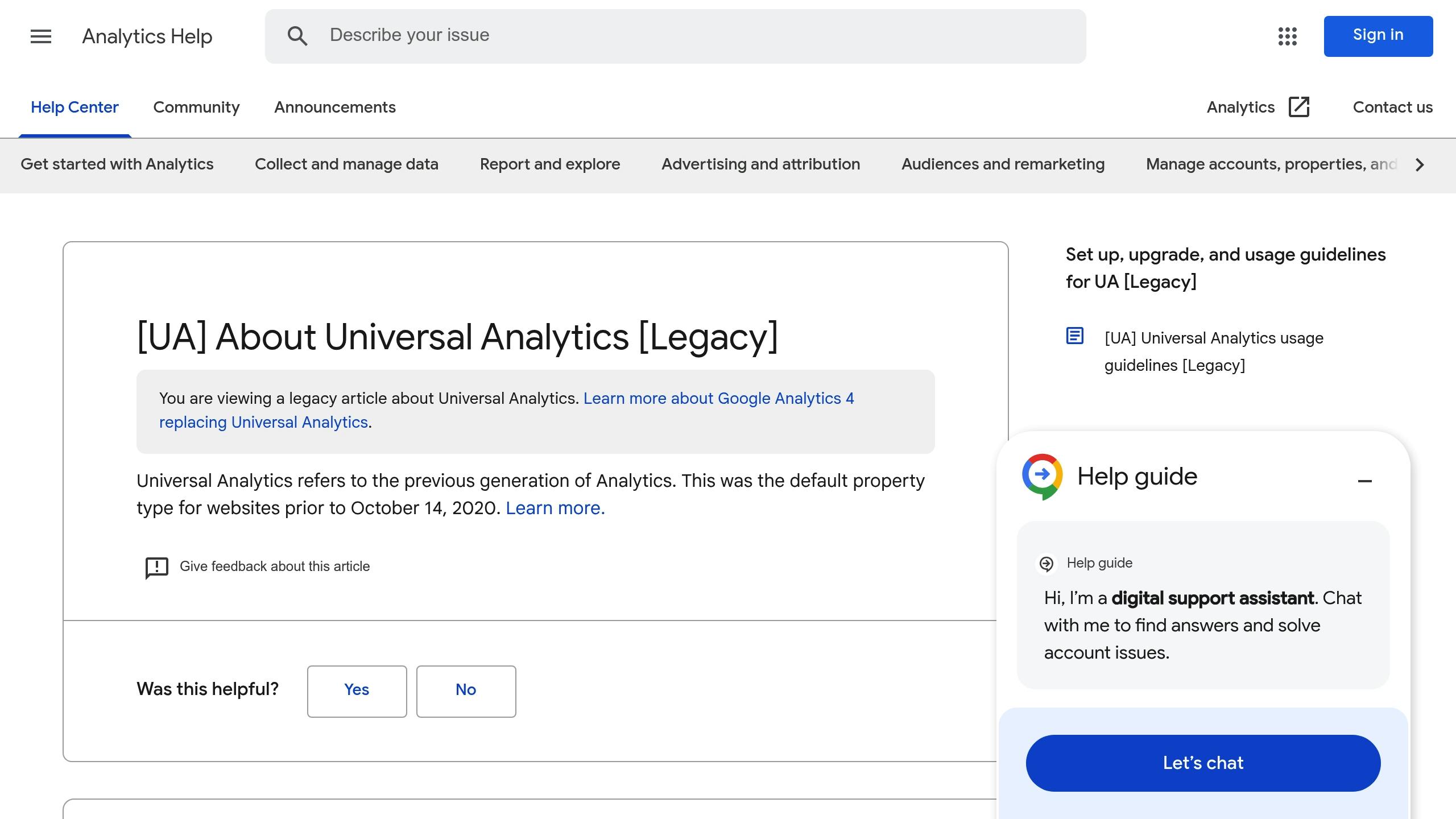Expand more navigation categories with right chevron

click(x=1419, y=165)
